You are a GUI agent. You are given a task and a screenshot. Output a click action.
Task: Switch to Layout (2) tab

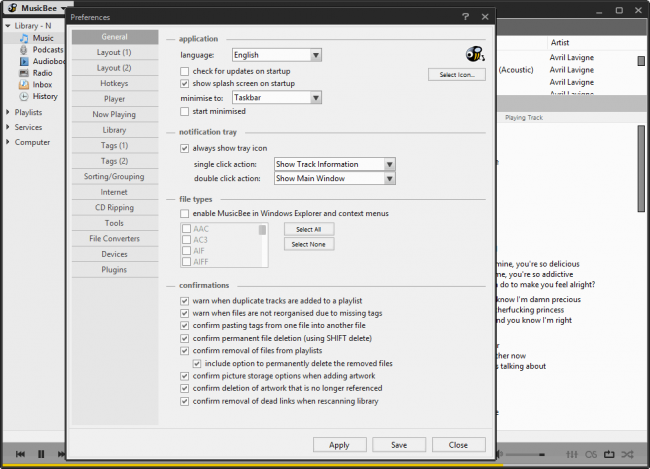tap(115, 68)
